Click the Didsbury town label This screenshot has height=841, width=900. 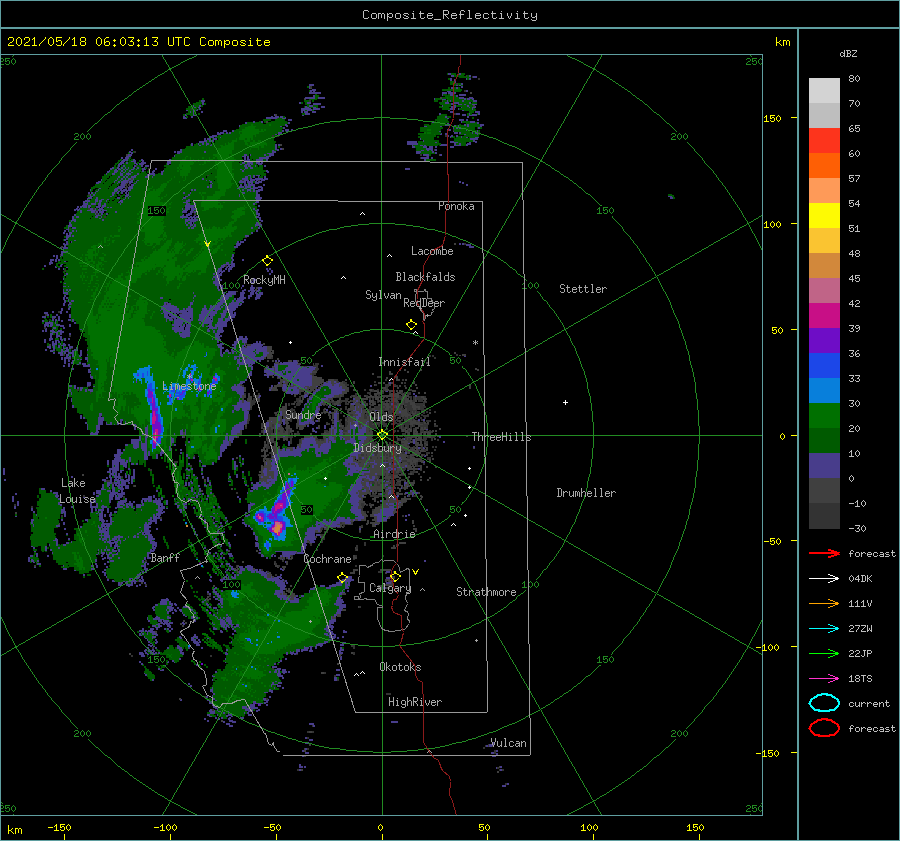pos(378,448)
